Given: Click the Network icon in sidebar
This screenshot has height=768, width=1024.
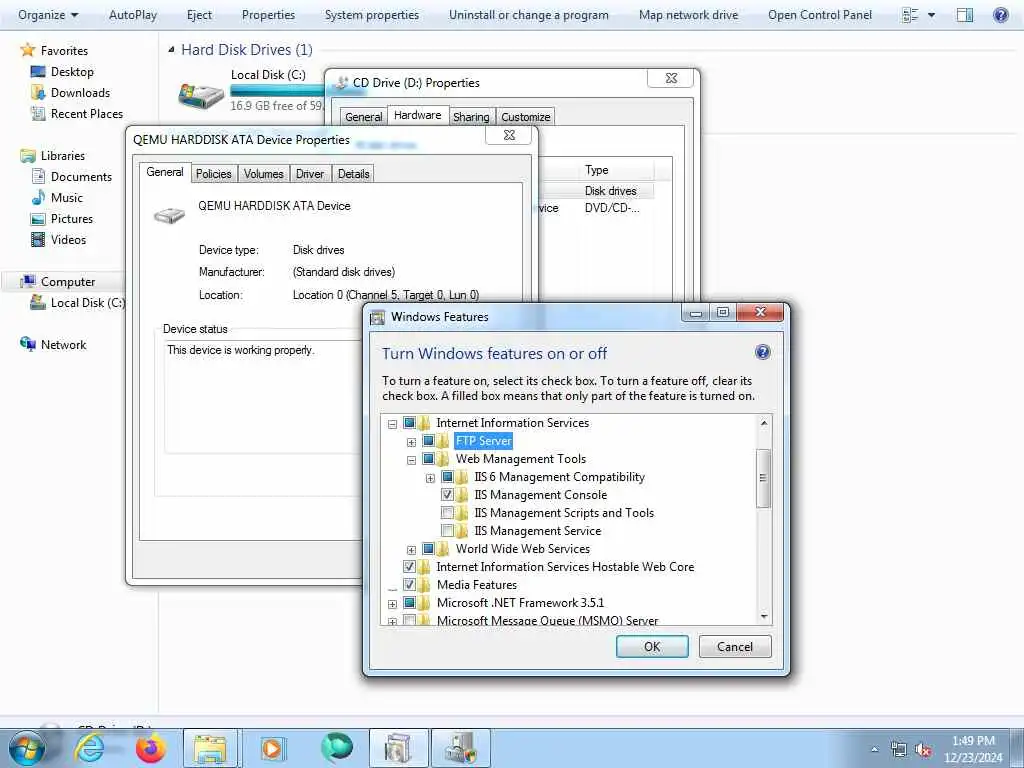Looking at the screenshot, I should coord(28,344).
